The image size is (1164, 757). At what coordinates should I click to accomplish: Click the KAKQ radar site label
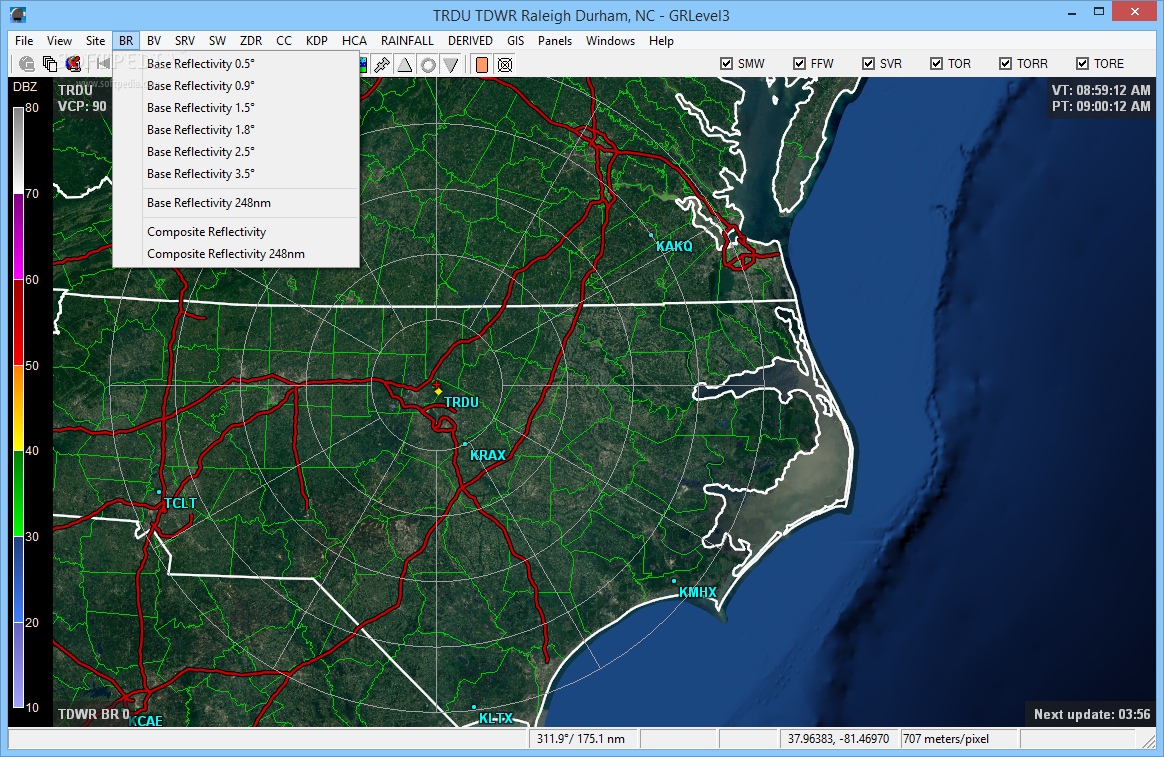point(674,246)
